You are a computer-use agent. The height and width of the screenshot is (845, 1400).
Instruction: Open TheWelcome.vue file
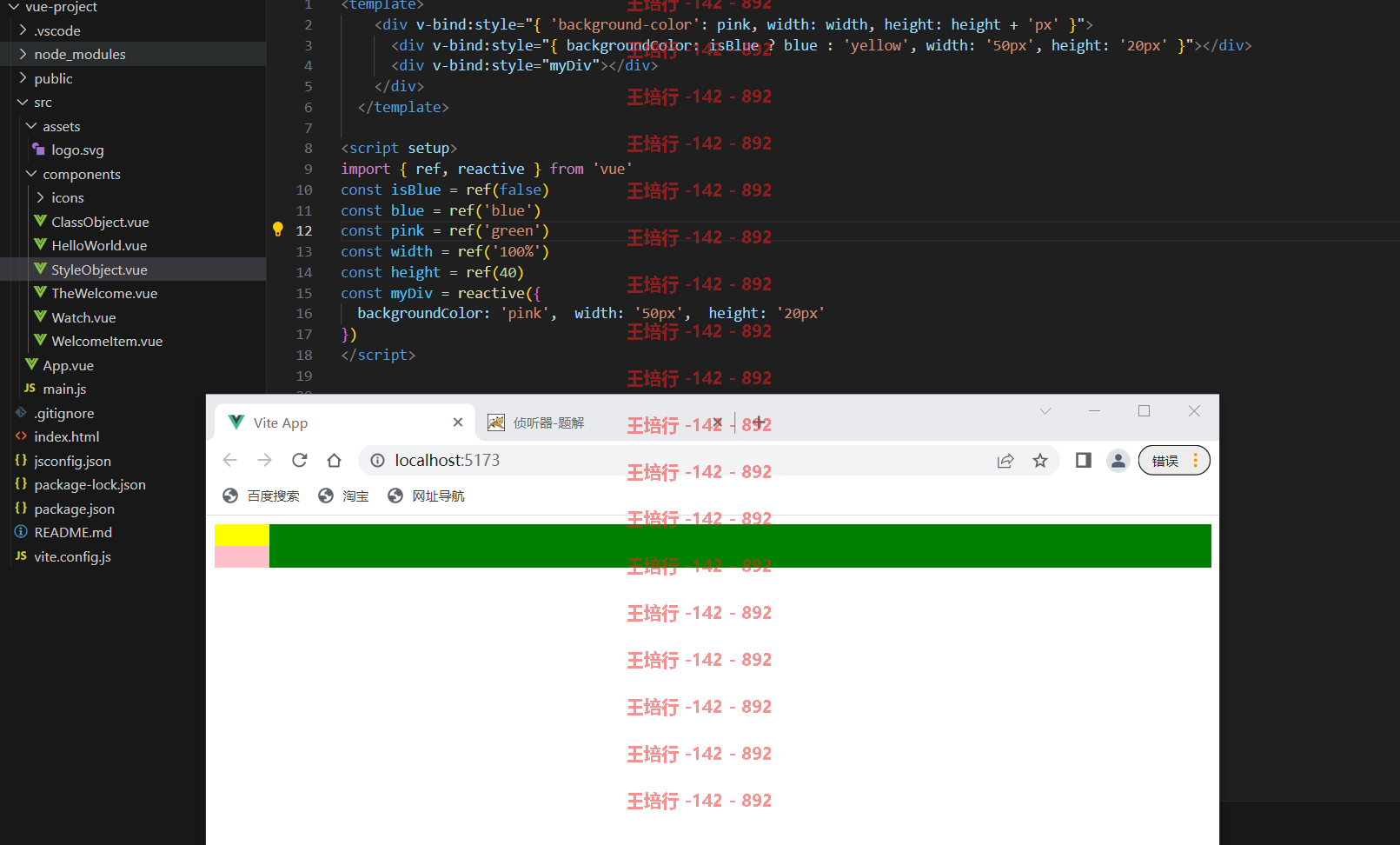coord(104,293)
